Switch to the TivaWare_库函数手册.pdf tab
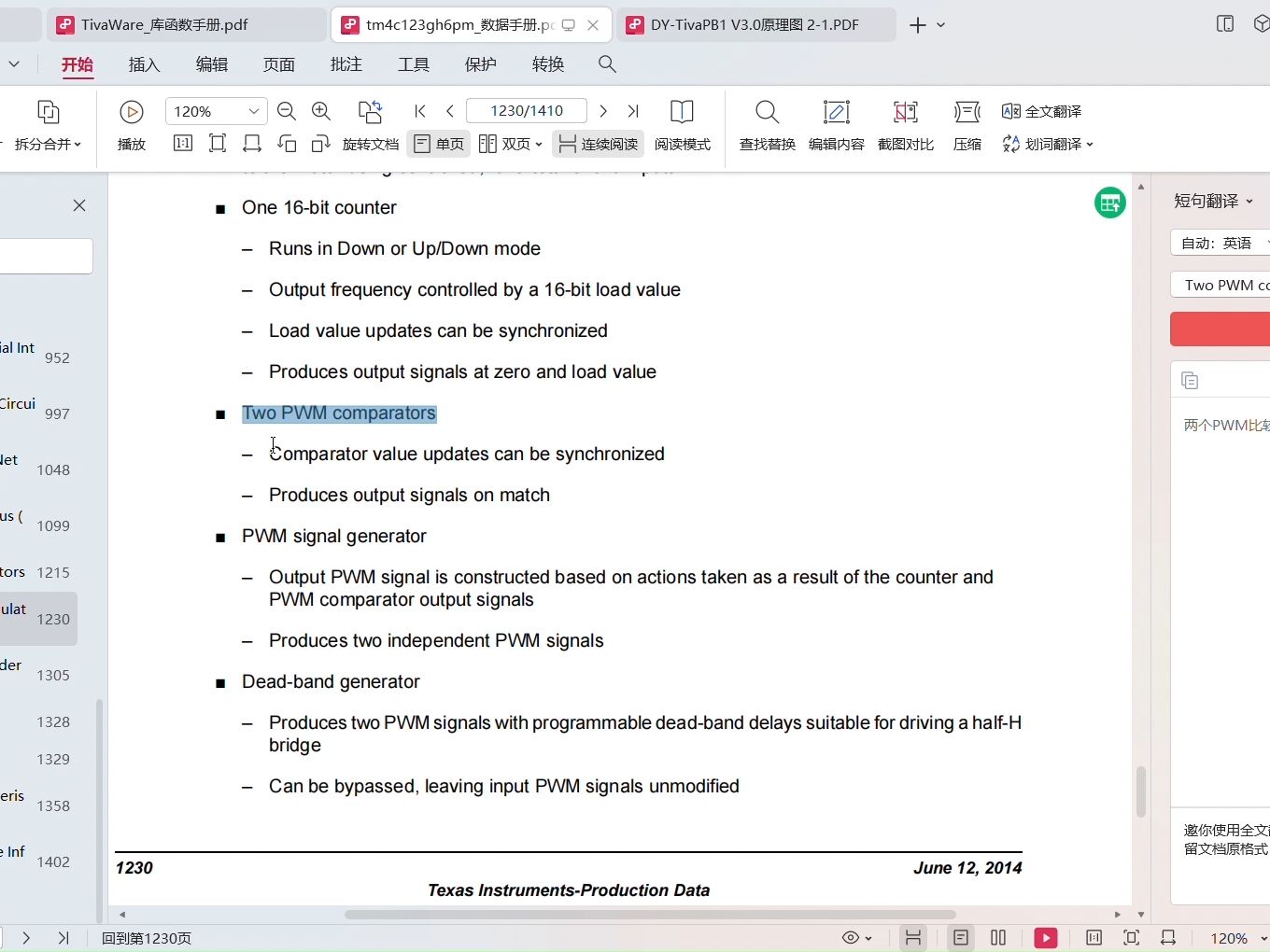This screenshot has width=1270, height=952. (x=186, y=25)
